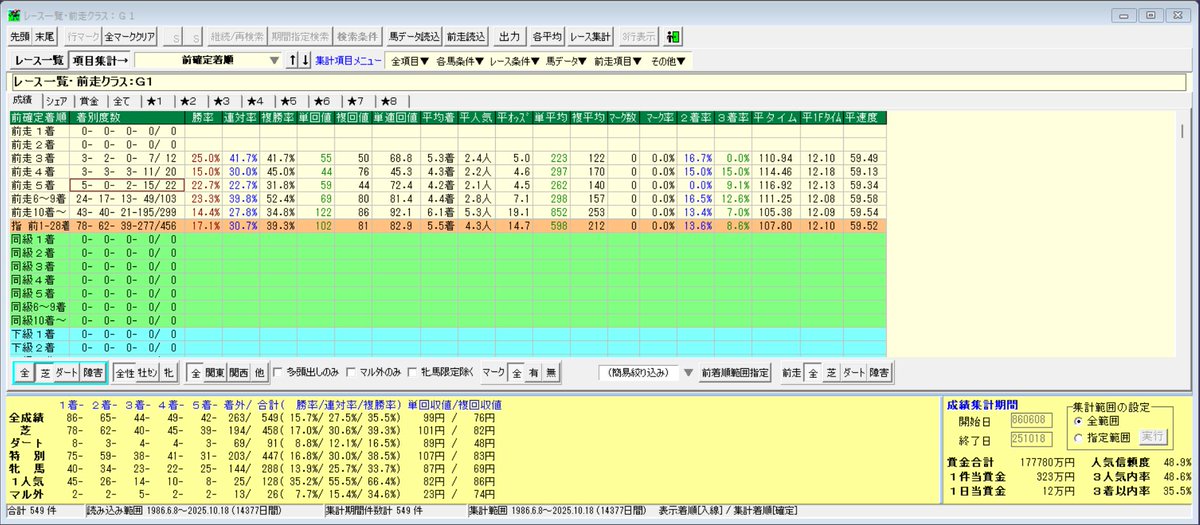Image resolution: width=1200 pixels, height=525 pixels.
Task: Switch to レース一覧 view
Action: tap(39, 61)
